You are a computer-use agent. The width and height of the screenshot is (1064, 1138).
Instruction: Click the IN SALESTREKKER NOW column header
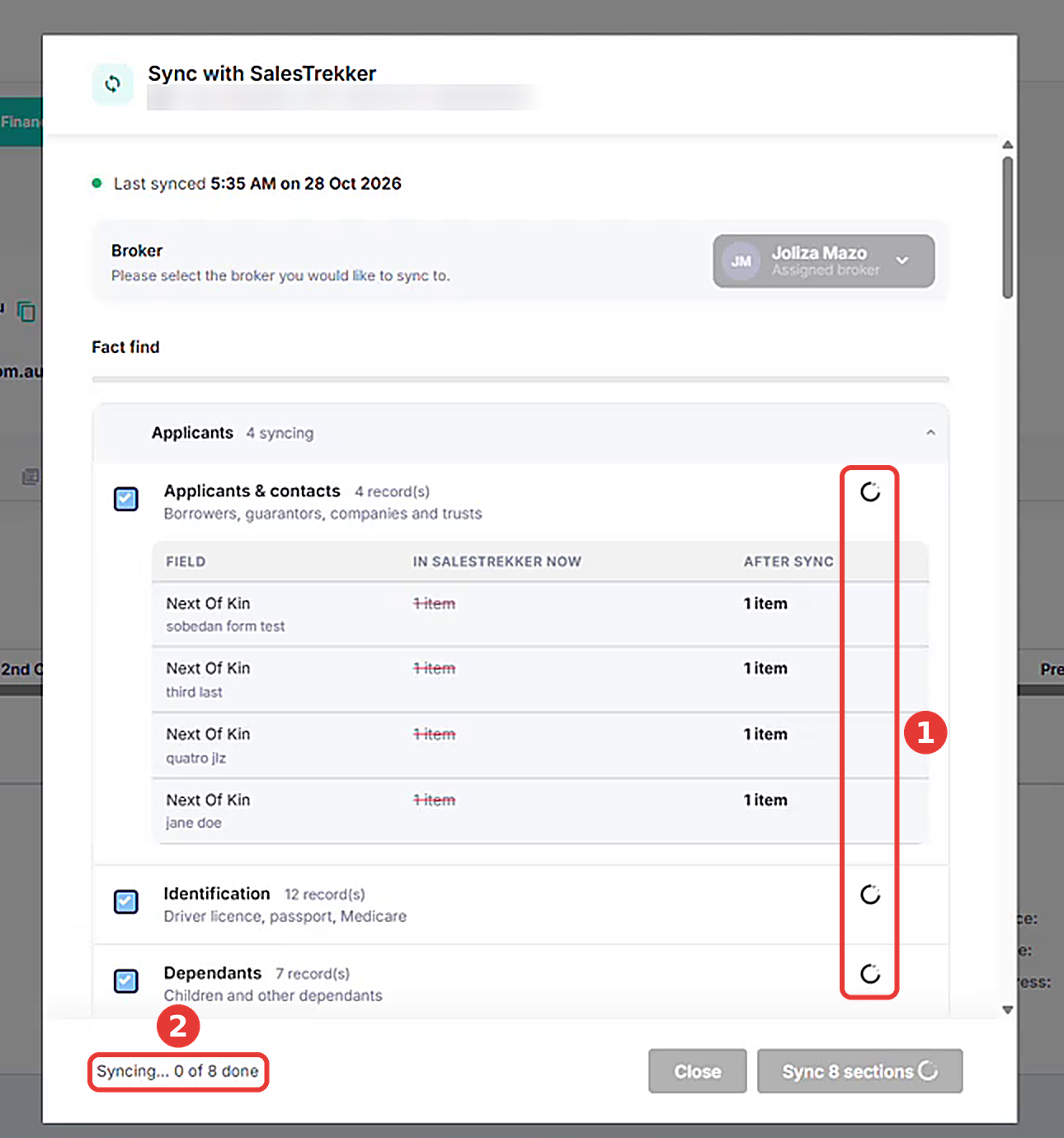coord(497,562)
